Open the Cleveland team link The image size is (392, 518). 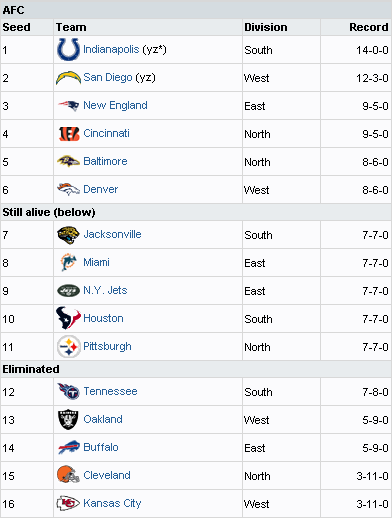(x=107, y=475)
